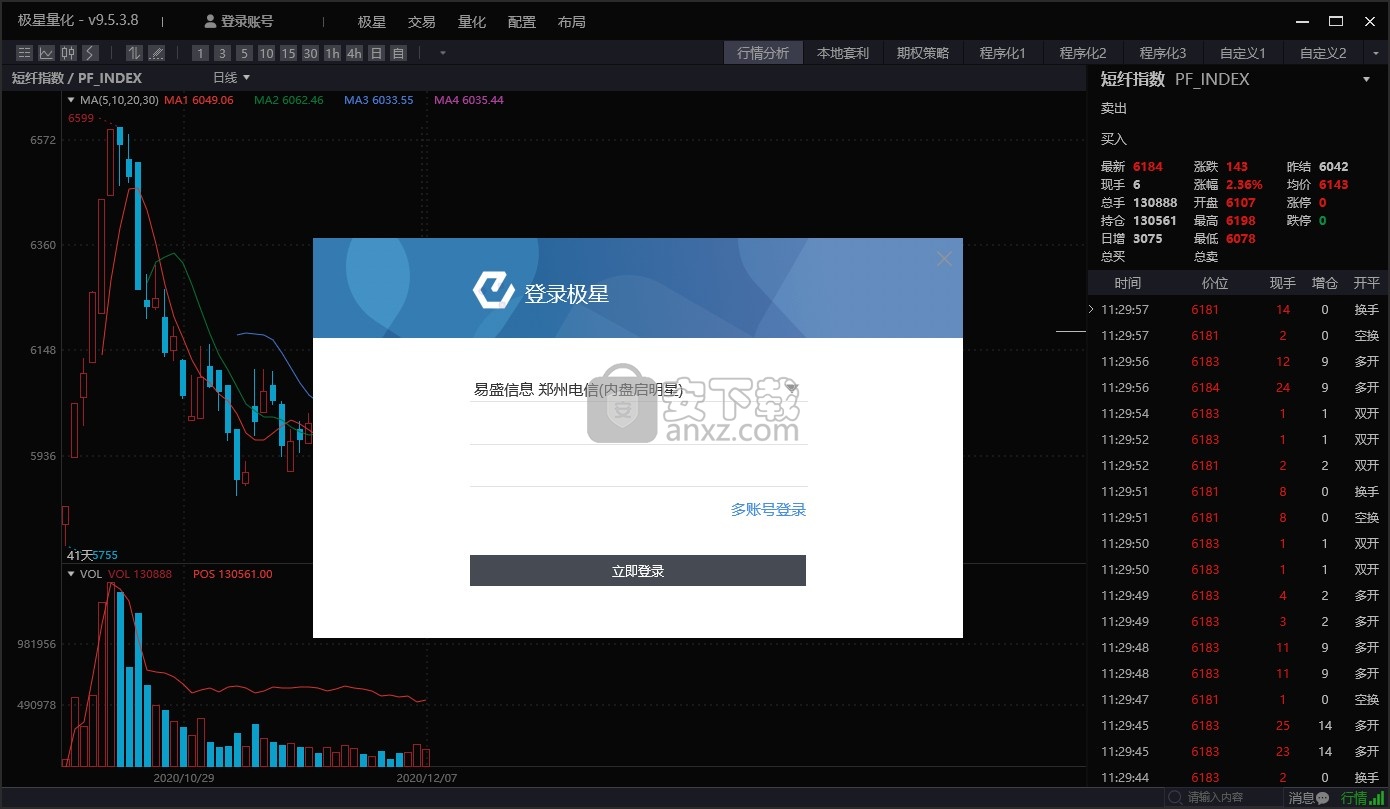The image size is (1390, 809).
Task: Click the up-down arrows trading icon
Action: (x=134, y=53)
